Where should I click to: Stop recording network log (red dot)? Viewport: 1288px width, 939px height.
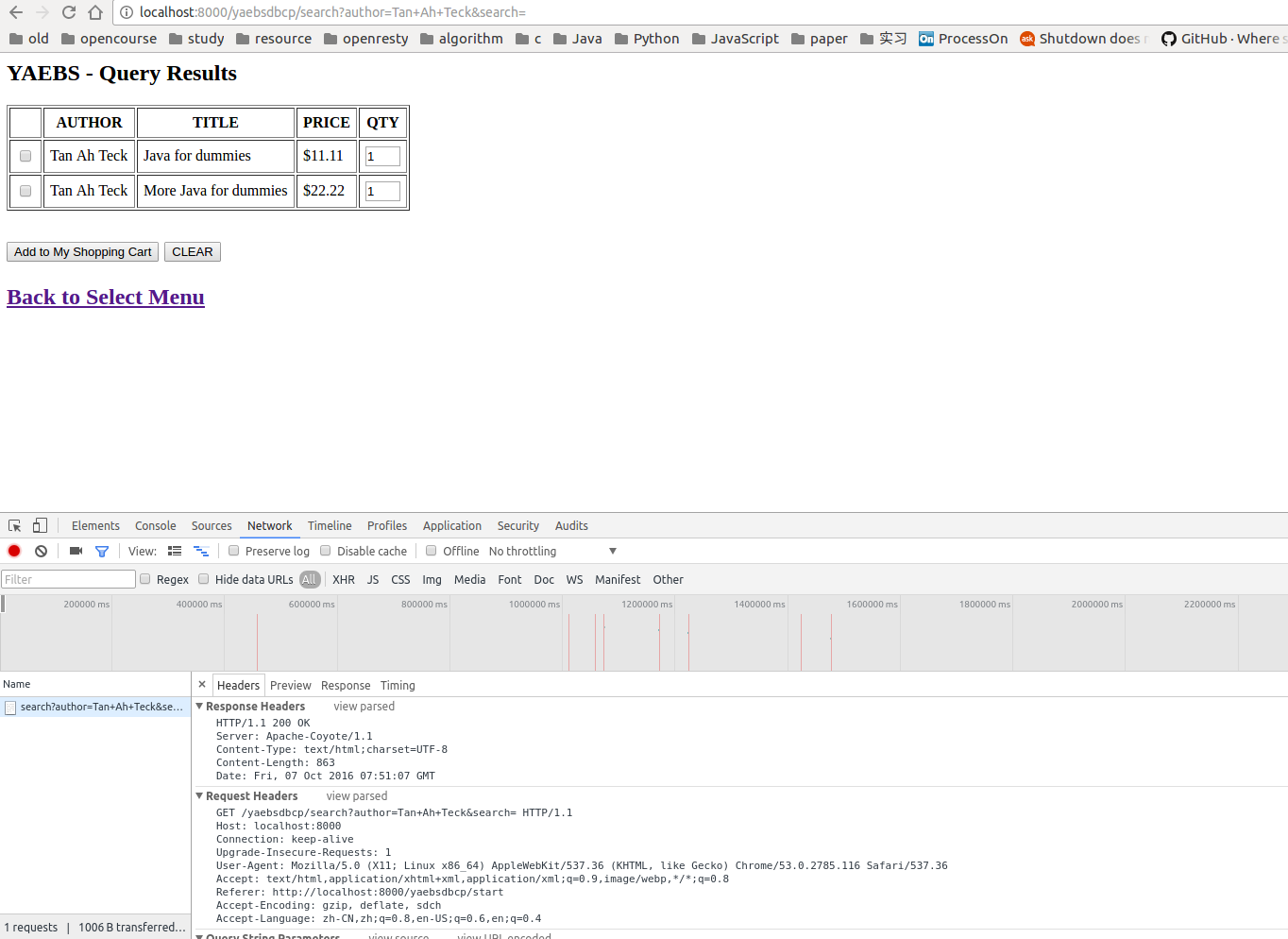click(14, 552)
